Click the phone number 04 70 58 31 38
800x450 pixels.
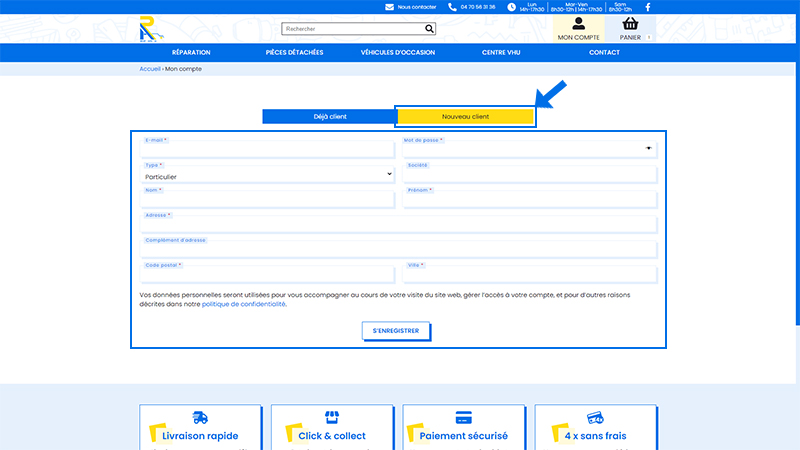(478, 7)
